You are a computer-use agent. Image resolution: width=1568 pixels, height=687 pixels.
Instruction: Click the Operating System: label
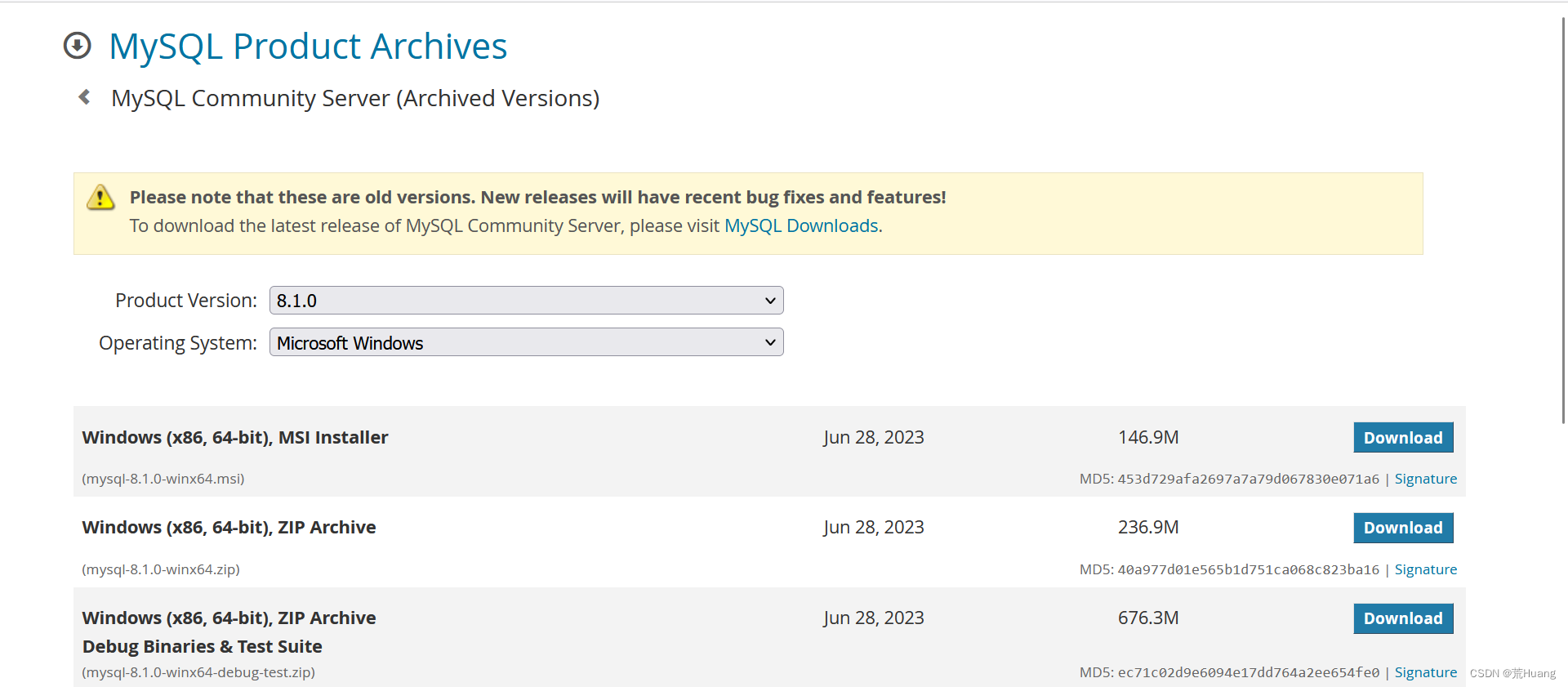pos(178,343)
